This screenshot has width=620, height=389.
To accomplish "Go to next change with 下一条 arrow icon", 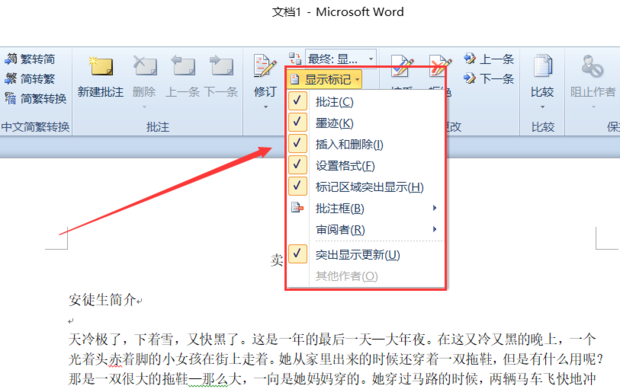I will coord(470,78).
